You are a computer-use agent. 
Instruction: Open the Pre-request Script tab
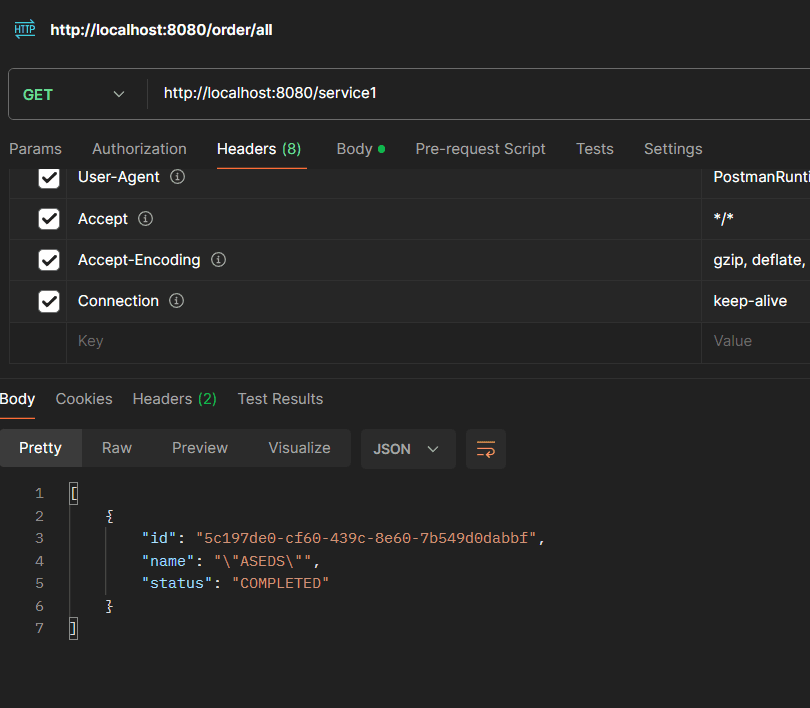click(x=480, y=149)
